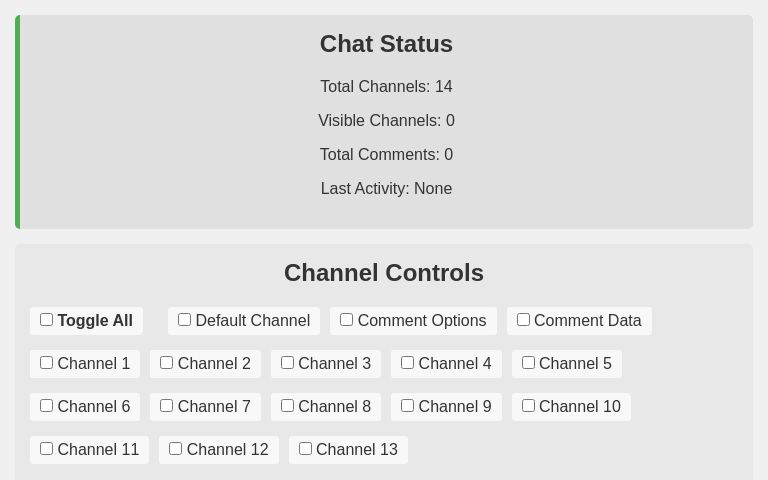Tick the Channel 6 checkbox
The width and height of the screenshot is (768, 480).
[x=47, y=406]
